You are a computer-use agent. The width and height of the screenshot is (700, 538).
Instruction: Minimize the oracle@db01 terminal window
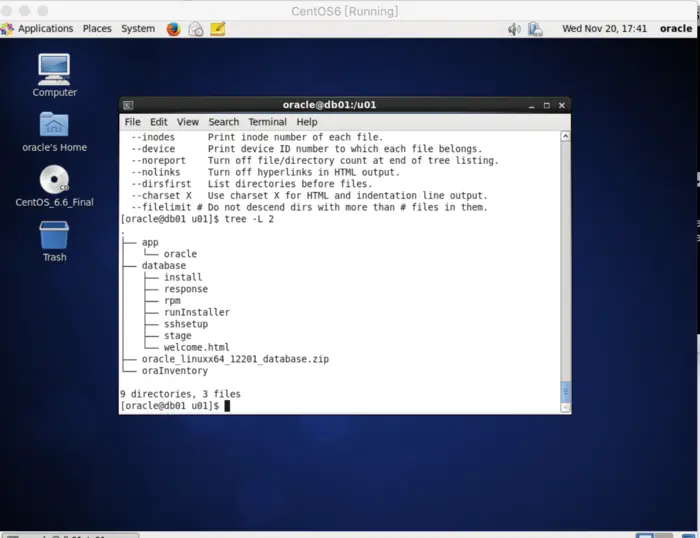pos(531,105)
